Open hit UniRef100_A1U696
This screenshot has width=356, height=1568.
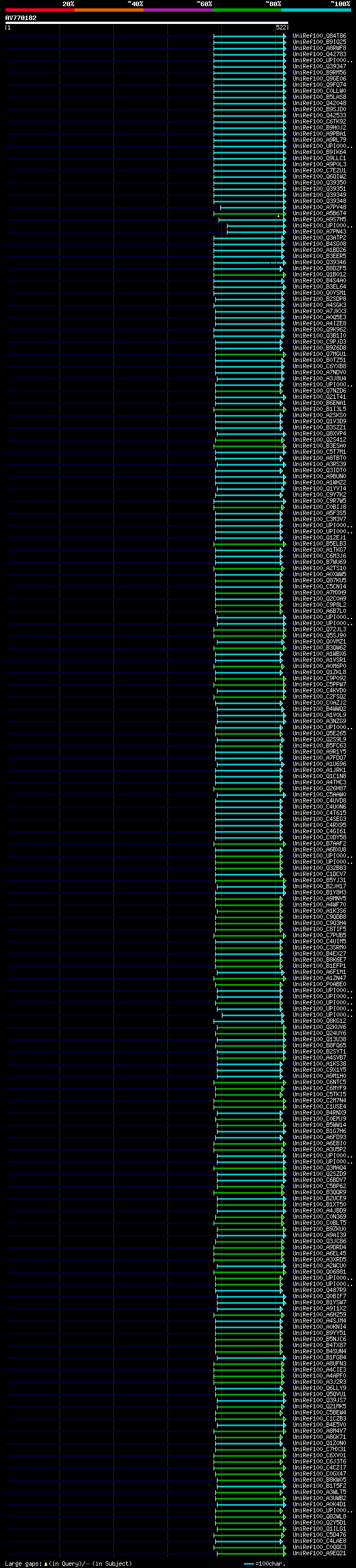click(x=319, y=764)
